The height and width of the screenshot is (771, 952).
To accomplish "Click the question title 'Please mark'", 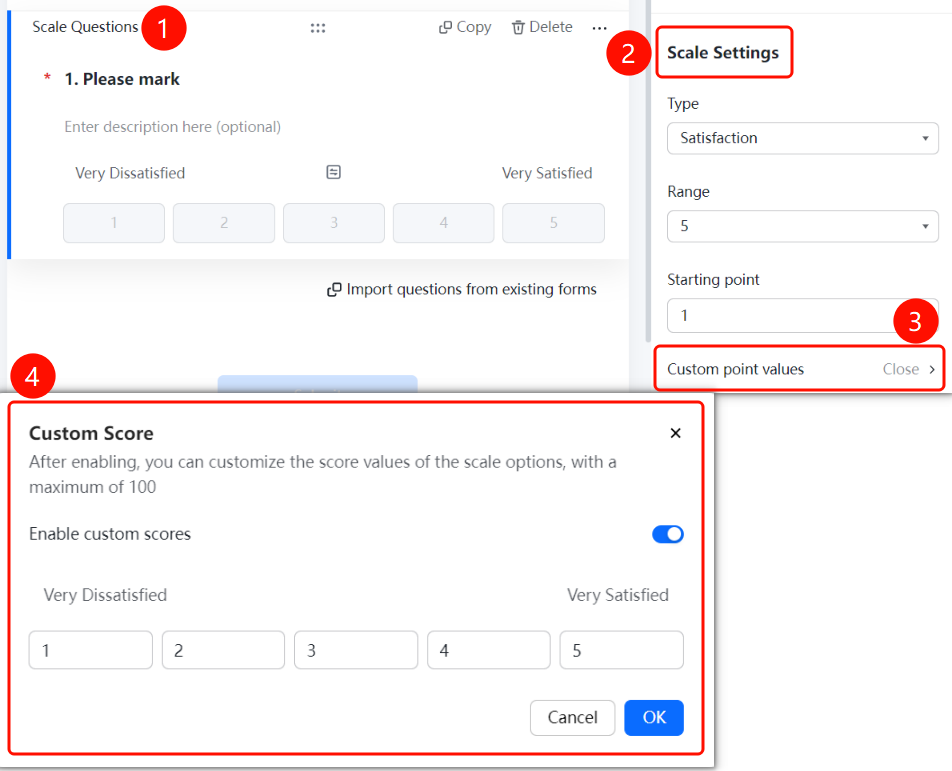I will 131,80.
